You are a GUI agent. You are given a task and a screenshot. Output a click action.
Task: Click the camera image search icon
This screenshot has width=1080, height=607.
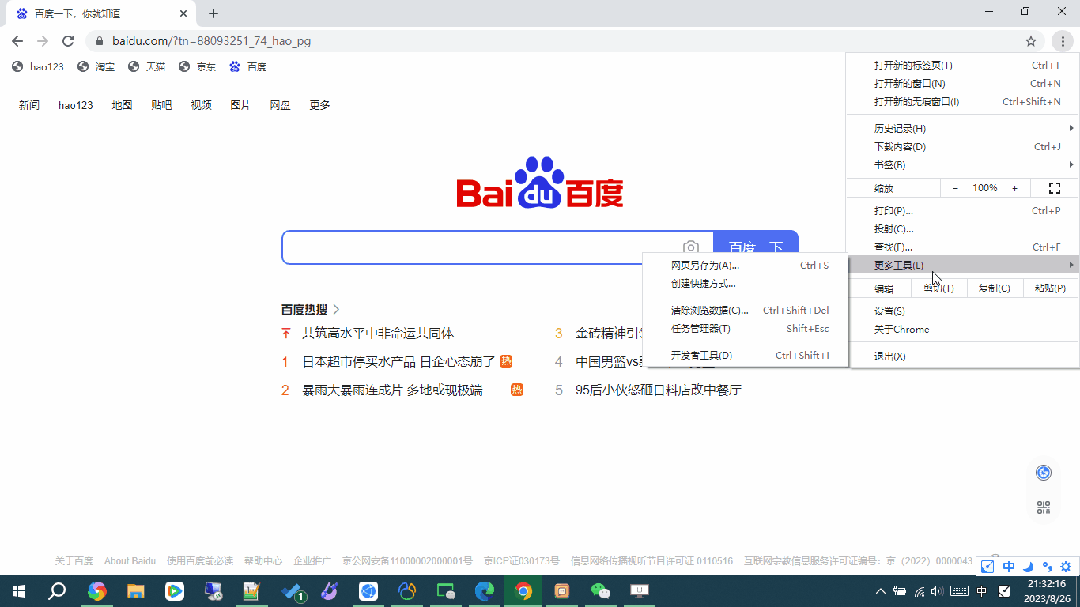[690, 247]
